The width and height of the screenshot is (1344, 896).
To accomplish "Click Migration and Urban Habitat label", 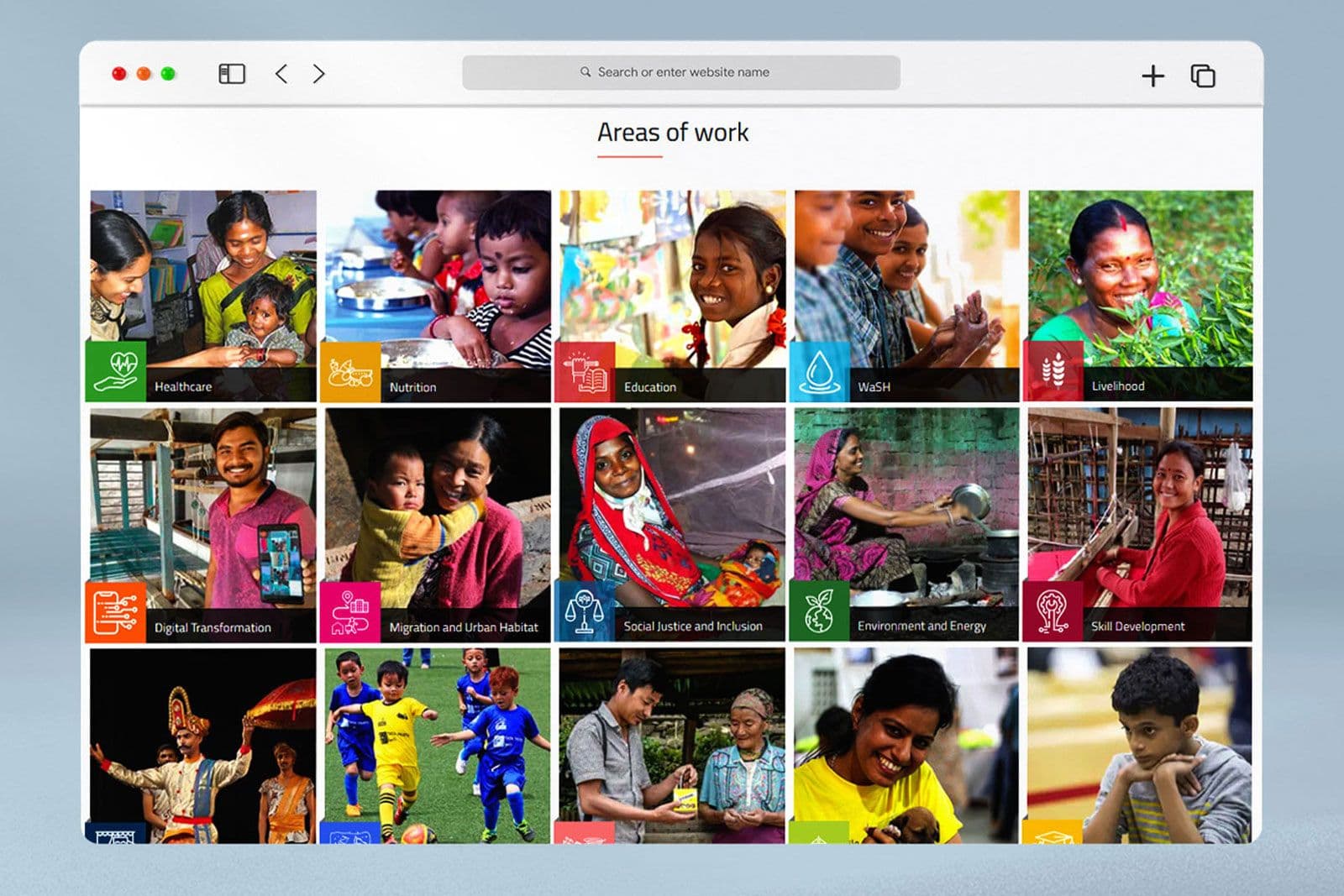I will point(464,627).
